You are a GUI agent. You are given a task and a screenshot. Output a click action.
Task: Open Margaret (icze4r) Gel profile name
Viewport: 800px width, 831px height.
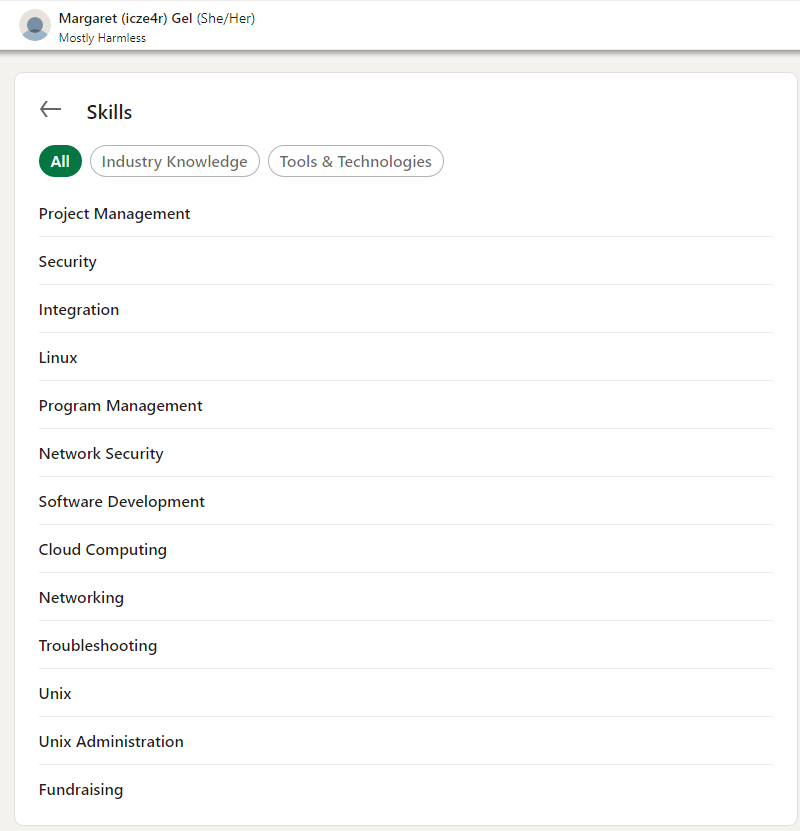click(x=125, y=18)
